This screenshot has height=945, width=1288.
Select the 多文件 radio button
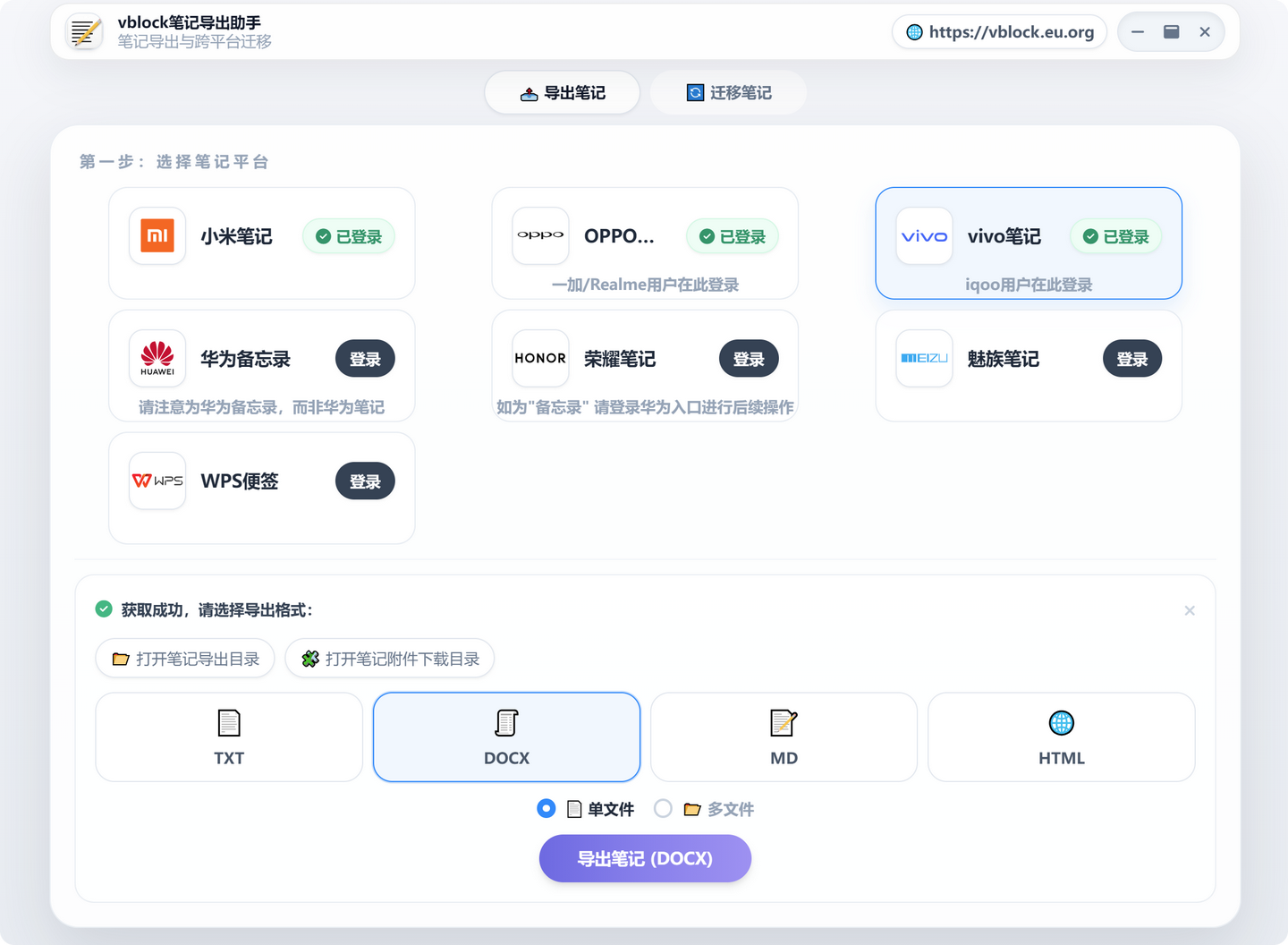(663, 809)
